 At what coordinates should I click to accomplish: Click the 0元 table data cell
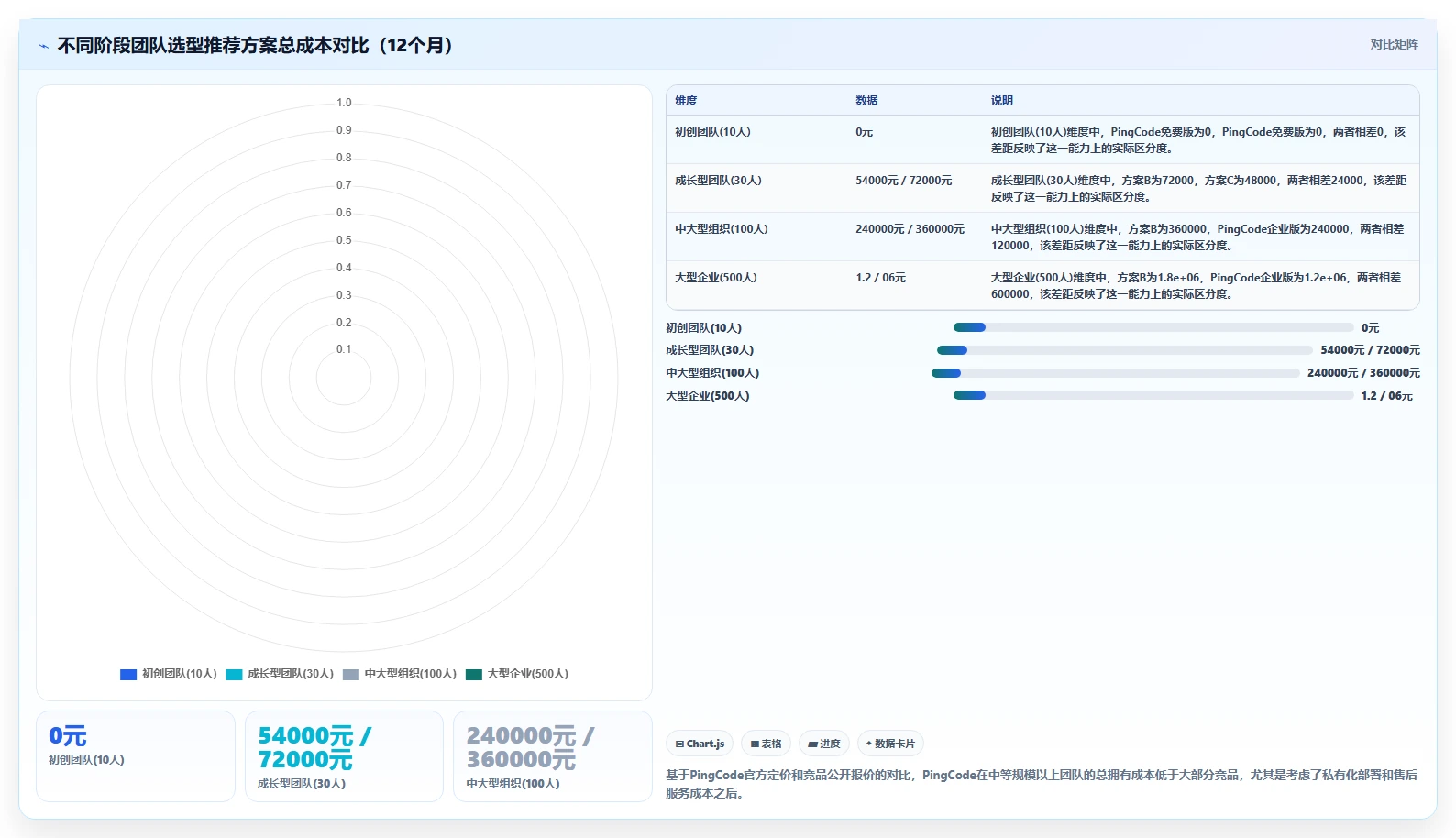click(x=865, y=132)
